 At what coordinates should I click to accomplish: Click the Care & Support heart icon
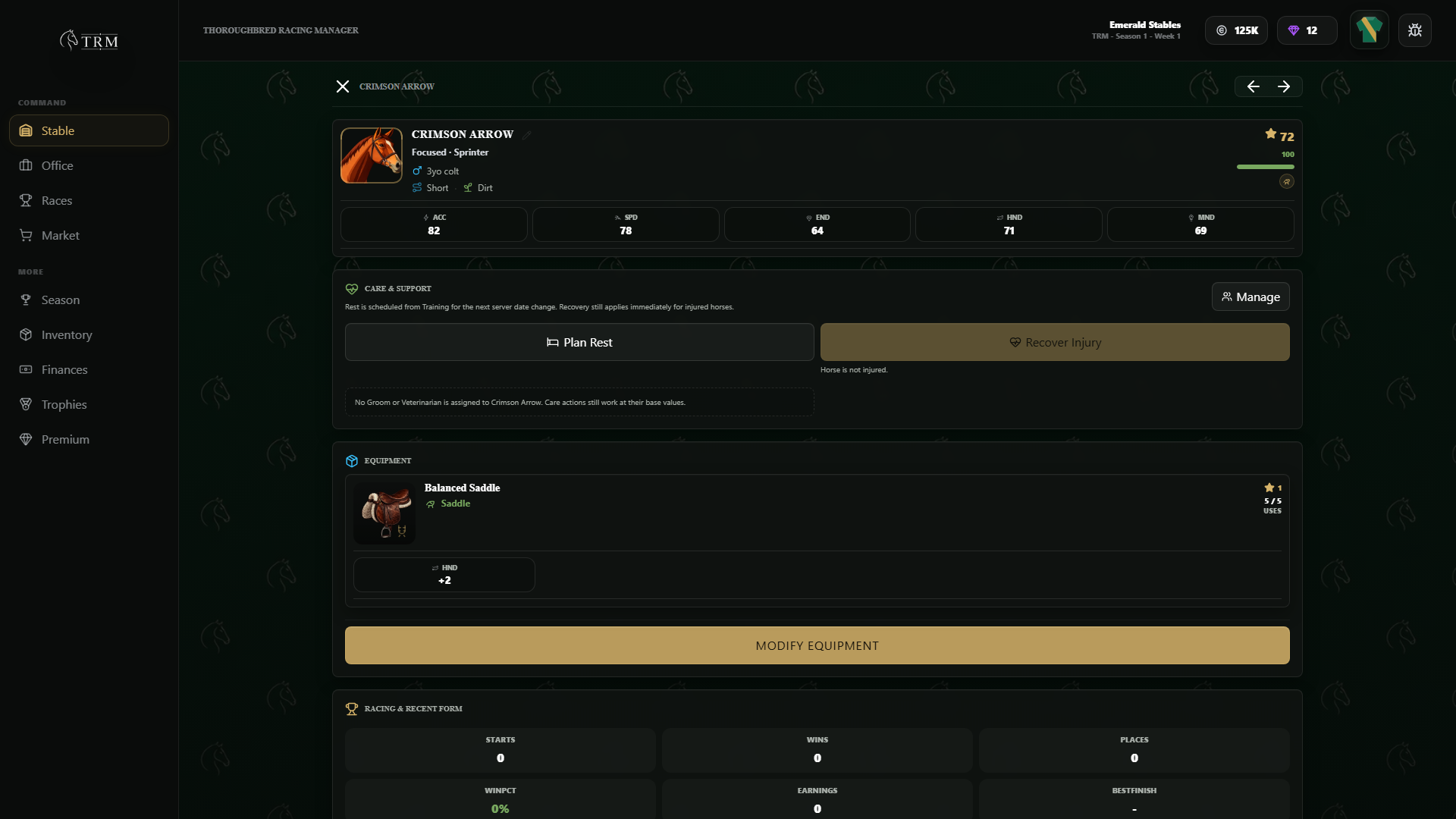click(x=352, y=289)
